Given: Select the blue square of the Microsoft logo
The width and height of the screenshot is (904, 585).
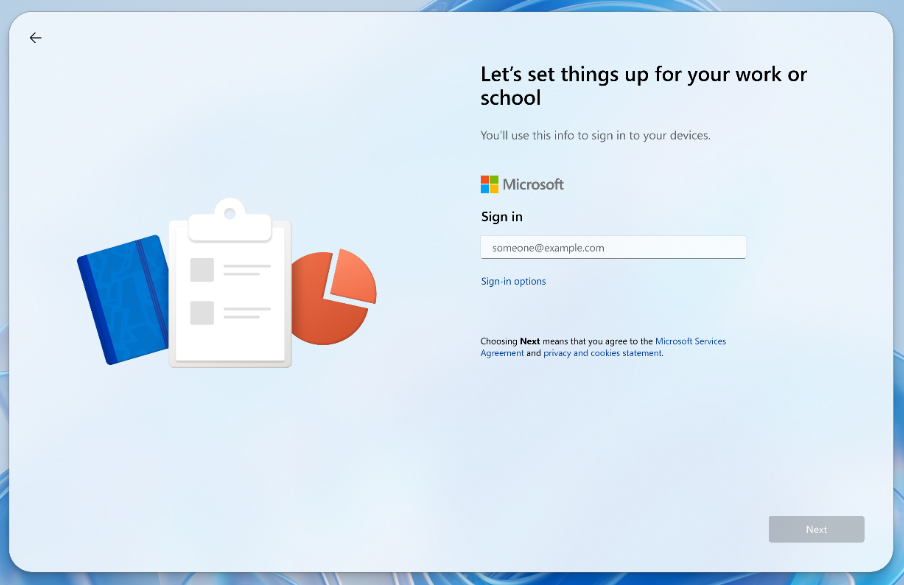Looking at the screenshot, I should pos(485,188).
